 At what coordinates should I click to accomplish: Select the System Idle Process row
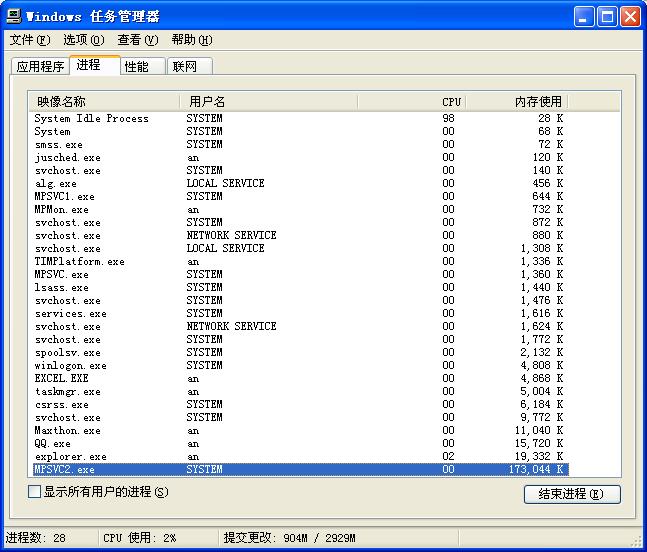tap(300, 118)
